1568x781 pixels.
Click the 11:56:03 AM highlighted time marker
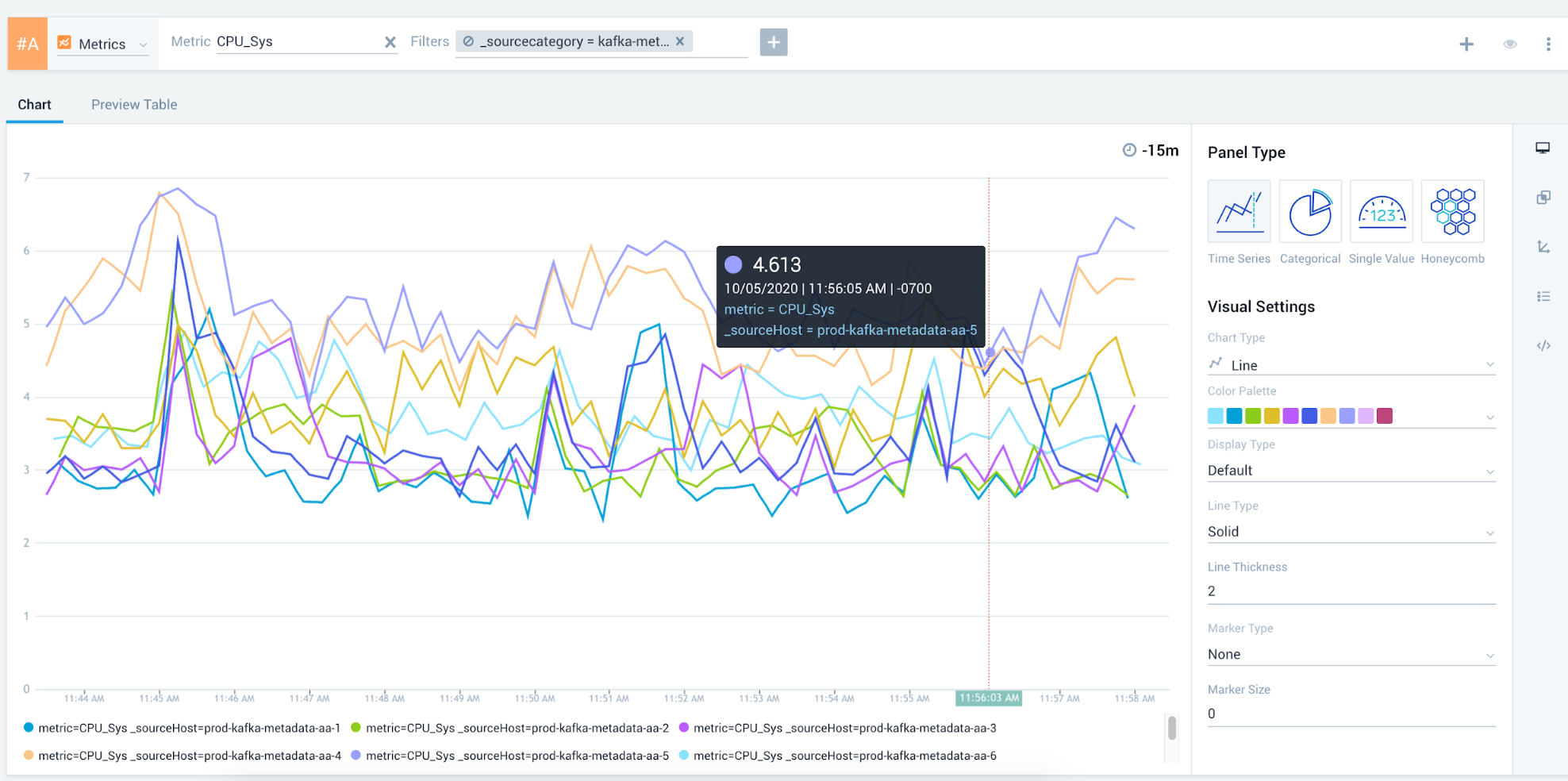[988, 698]
